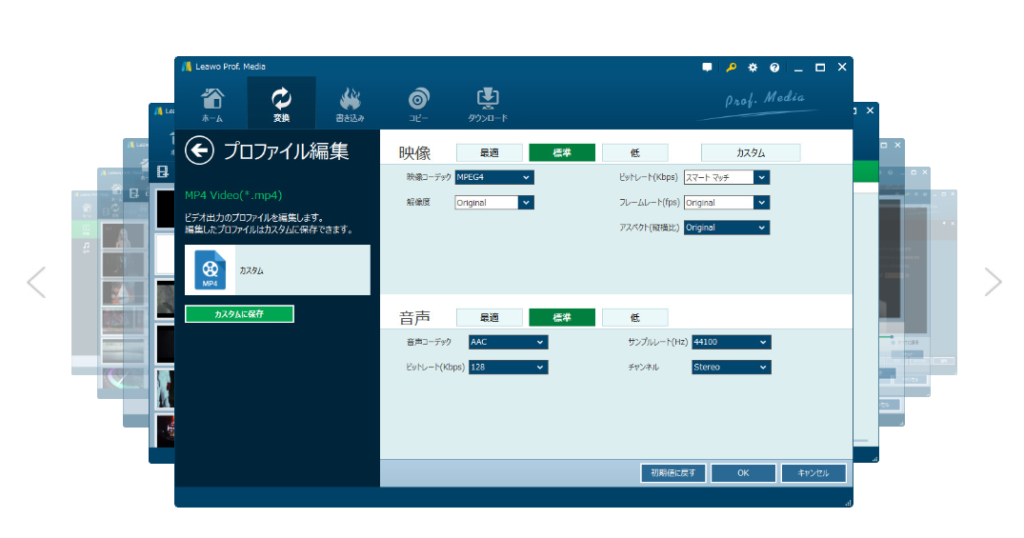Screen dimensions: 1024x538
Task: Select 低 video quality preset
Action: [635, 153]
